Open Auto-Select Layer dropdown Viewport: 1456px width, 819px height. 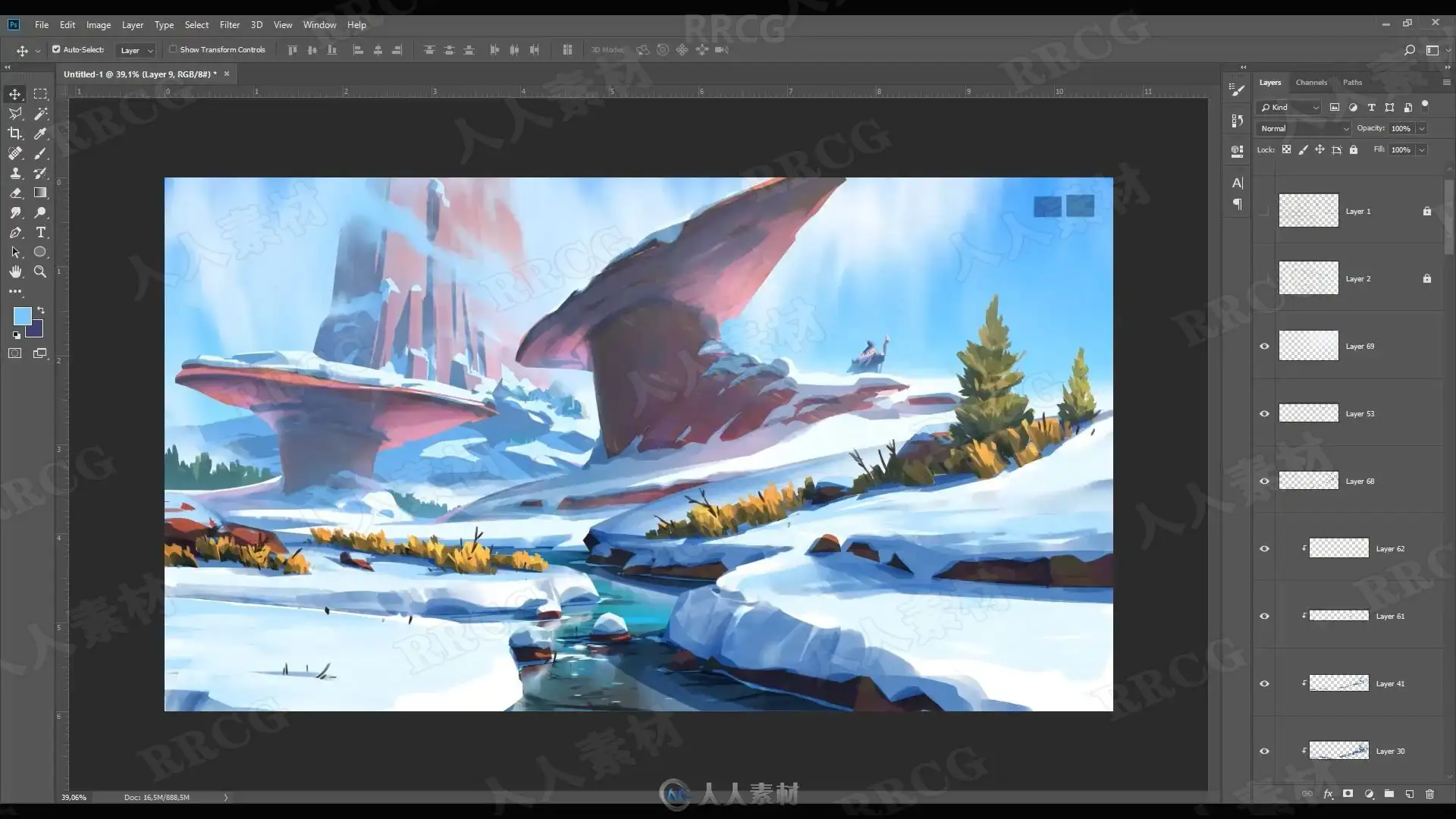point(136,50)
